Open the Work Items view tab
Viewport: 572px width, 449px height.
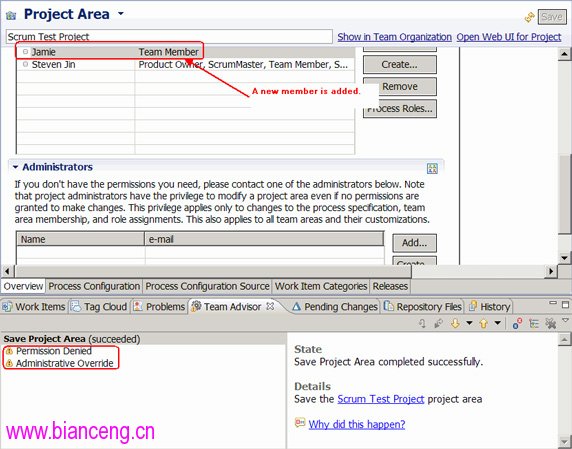[x=34, y=307]
